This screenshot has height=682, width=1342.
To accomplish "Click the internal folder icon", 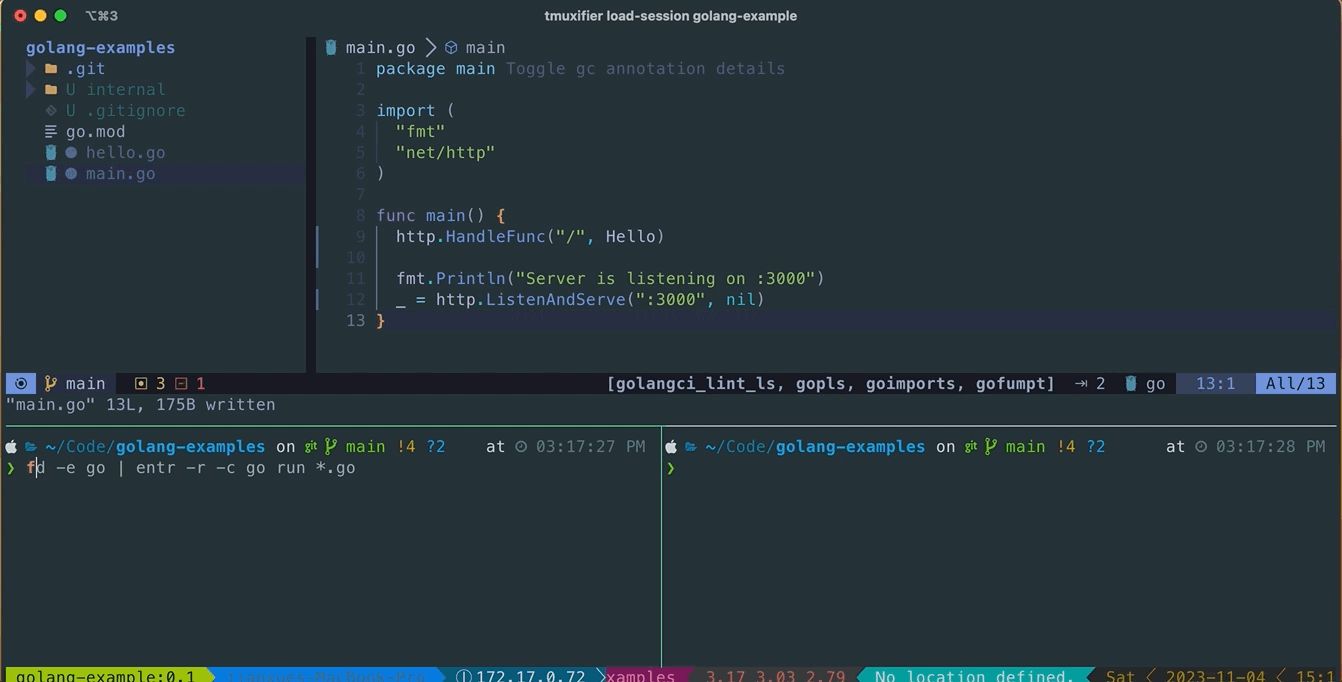I will 51,90.
